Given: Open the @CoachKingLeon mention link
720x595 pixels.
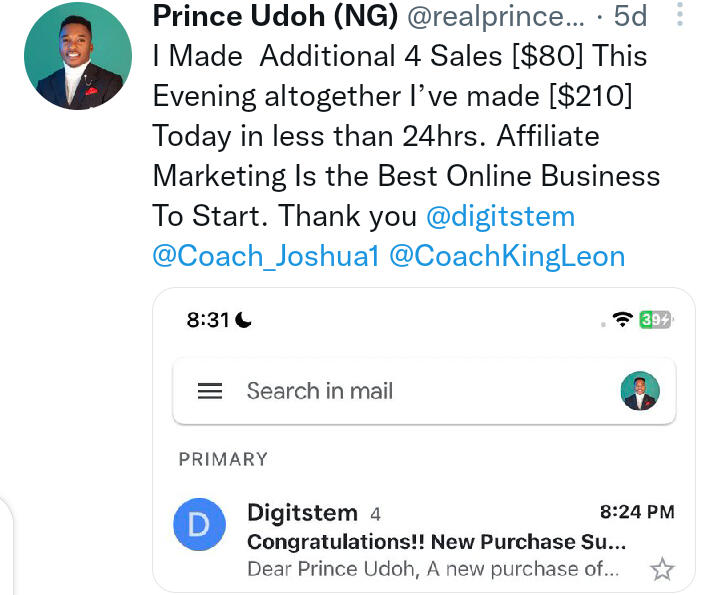Looking at the screenshot, I should 506,256.
